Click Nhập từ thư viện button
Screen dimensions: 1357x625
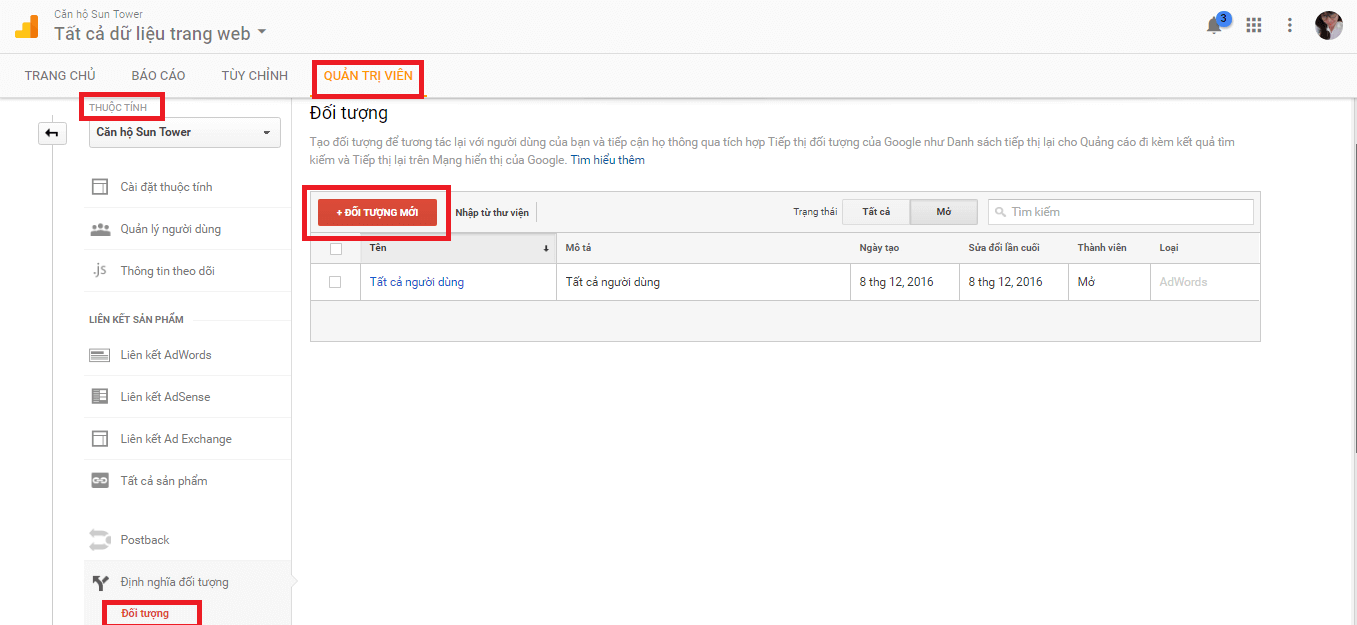pyautogui.click(x=492, y=212)
